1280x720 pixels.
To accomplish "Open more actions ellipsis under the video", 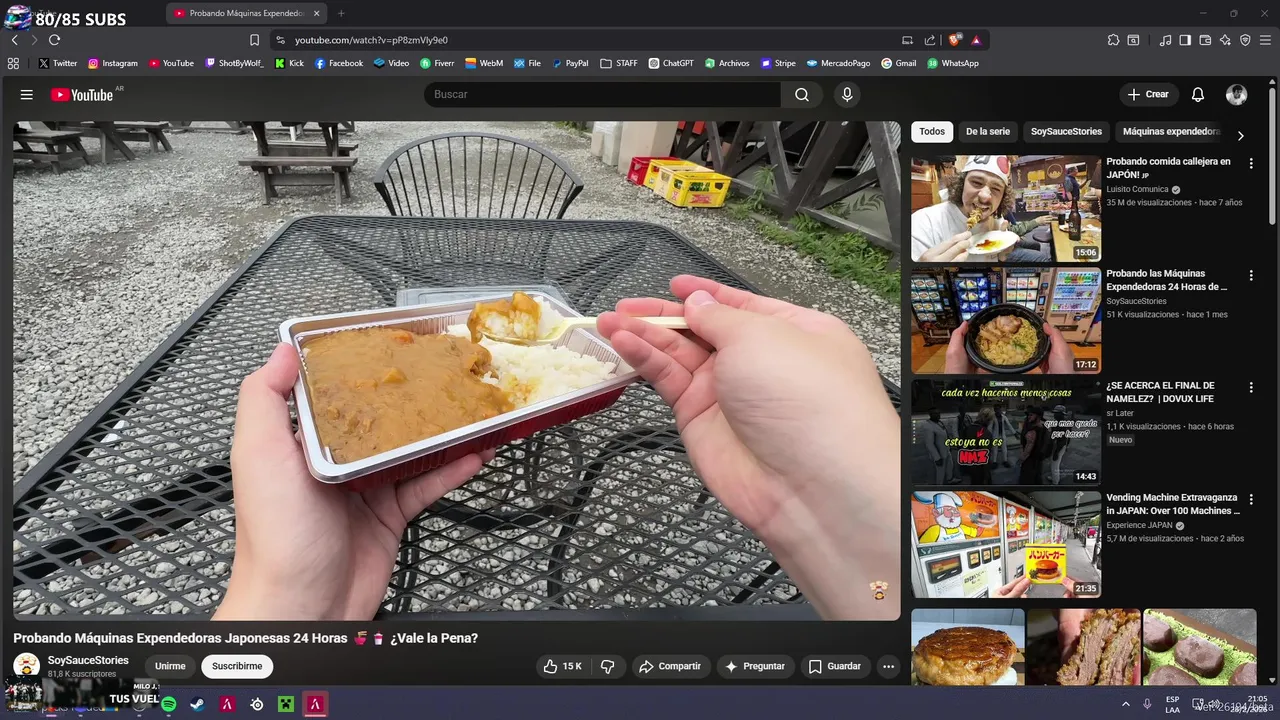I will click(x=888, y=666).
